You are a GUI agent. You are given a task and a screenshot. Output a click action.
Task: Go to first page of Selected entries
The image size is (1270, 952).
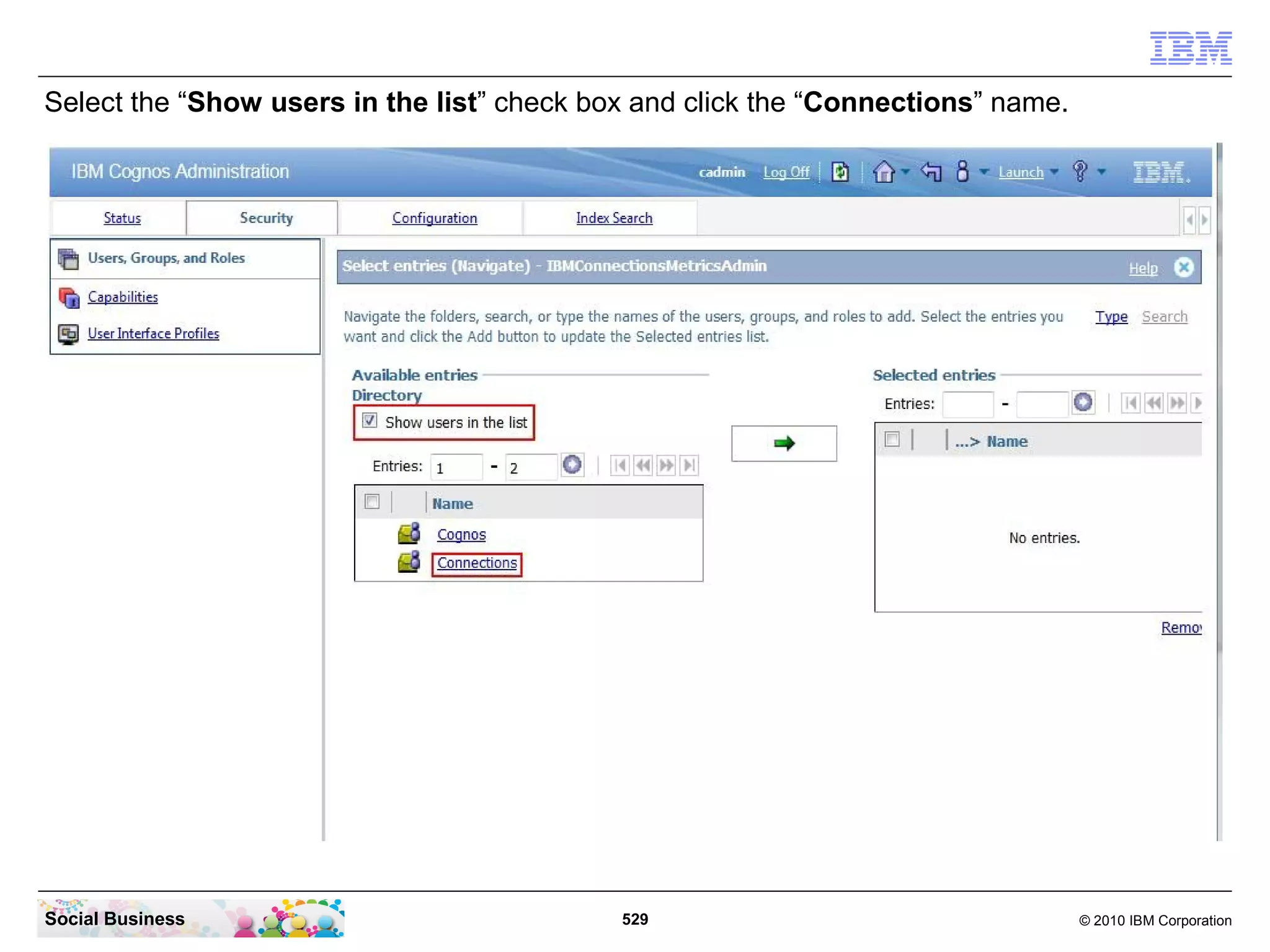(1130, 403)
